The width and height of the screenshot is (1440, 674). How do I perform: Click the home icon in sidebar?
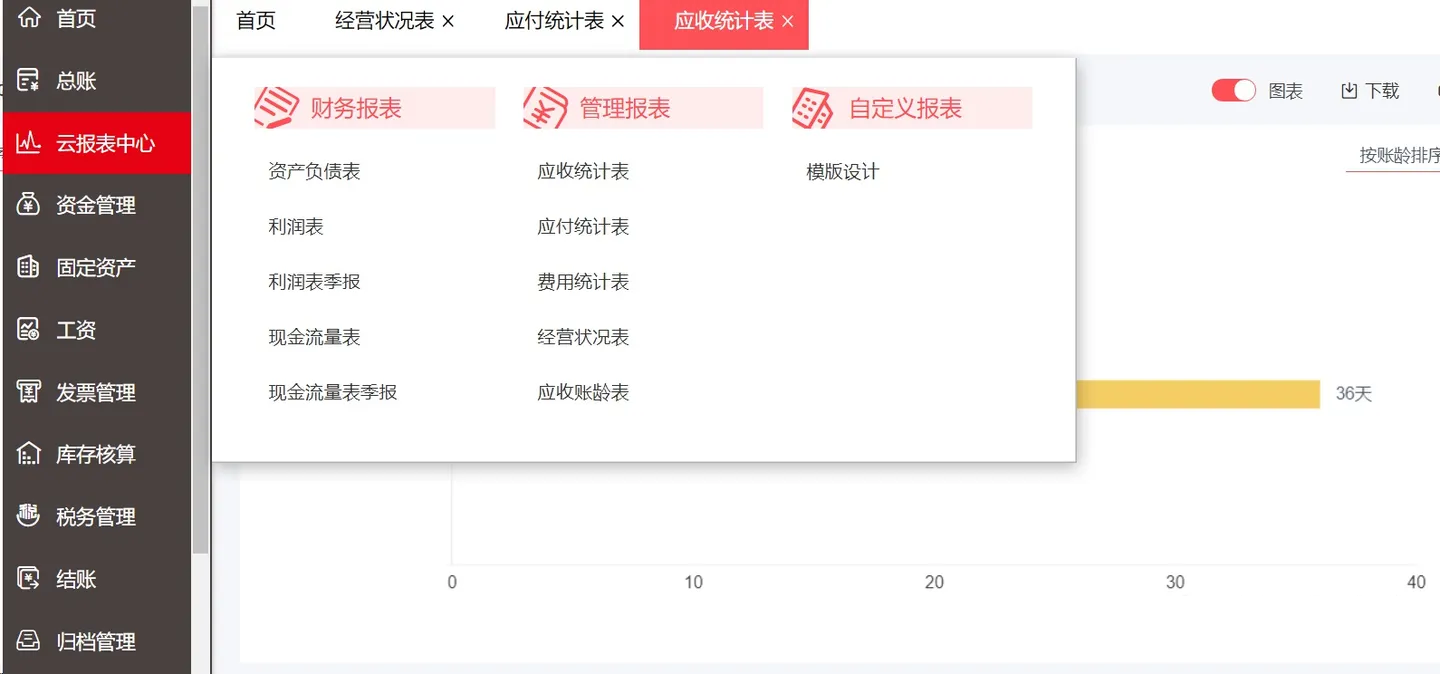(29, 17)
